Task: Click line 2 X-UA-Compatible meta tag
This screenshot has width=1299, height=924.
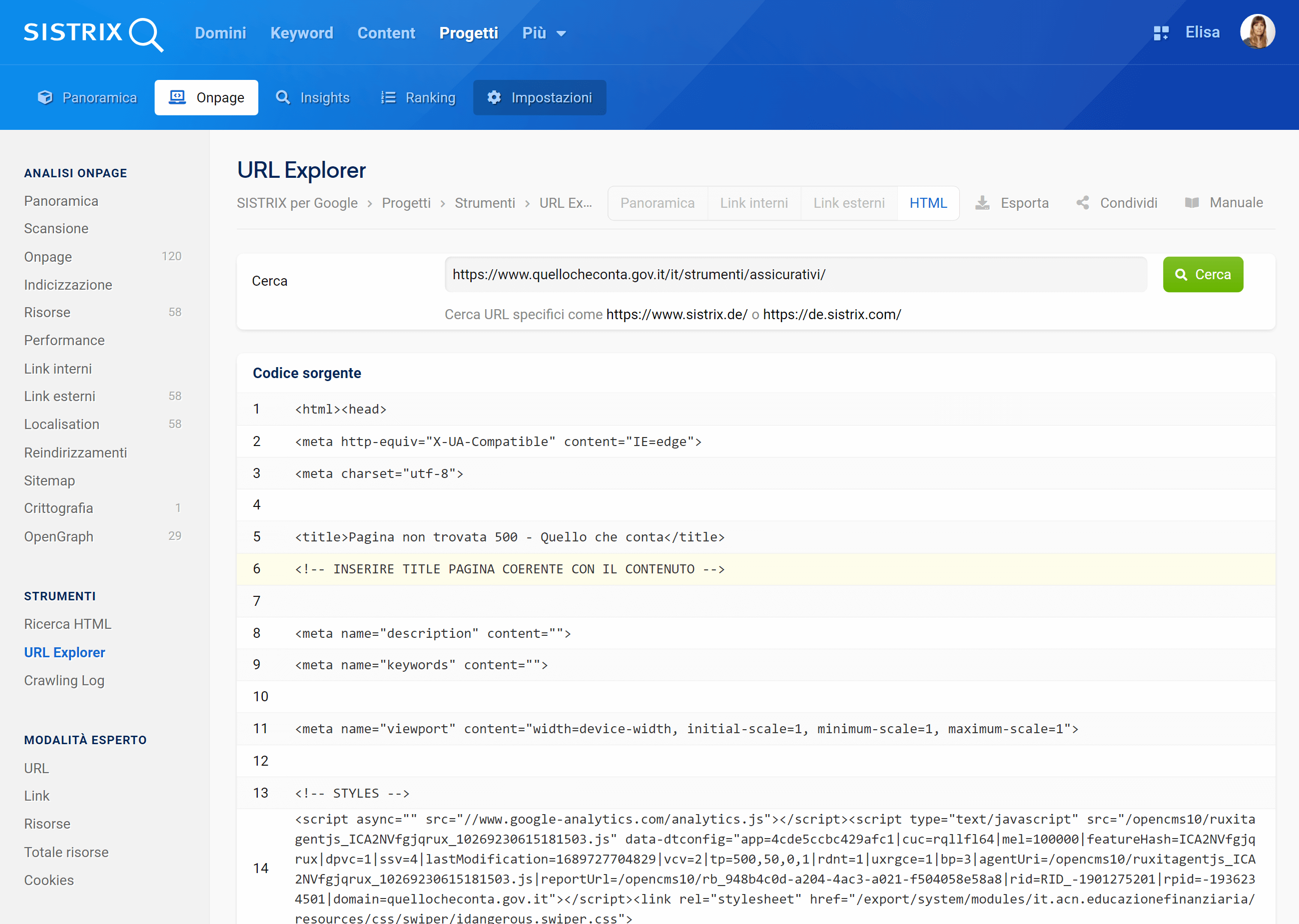Action: click(755, 442)
